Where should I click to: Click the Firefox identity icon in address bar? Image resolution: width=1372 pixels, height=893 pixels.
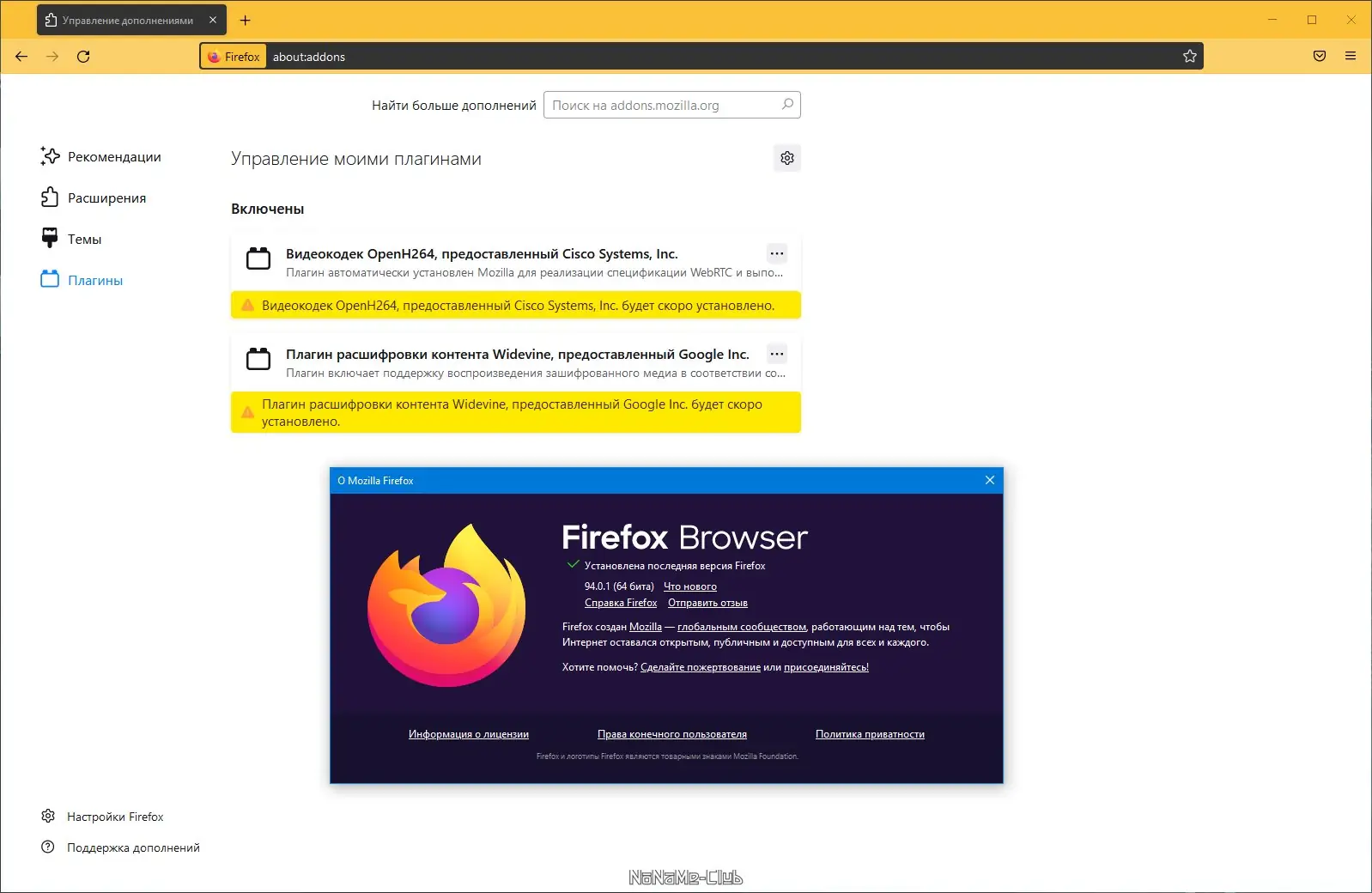click(x=234, y=57)
